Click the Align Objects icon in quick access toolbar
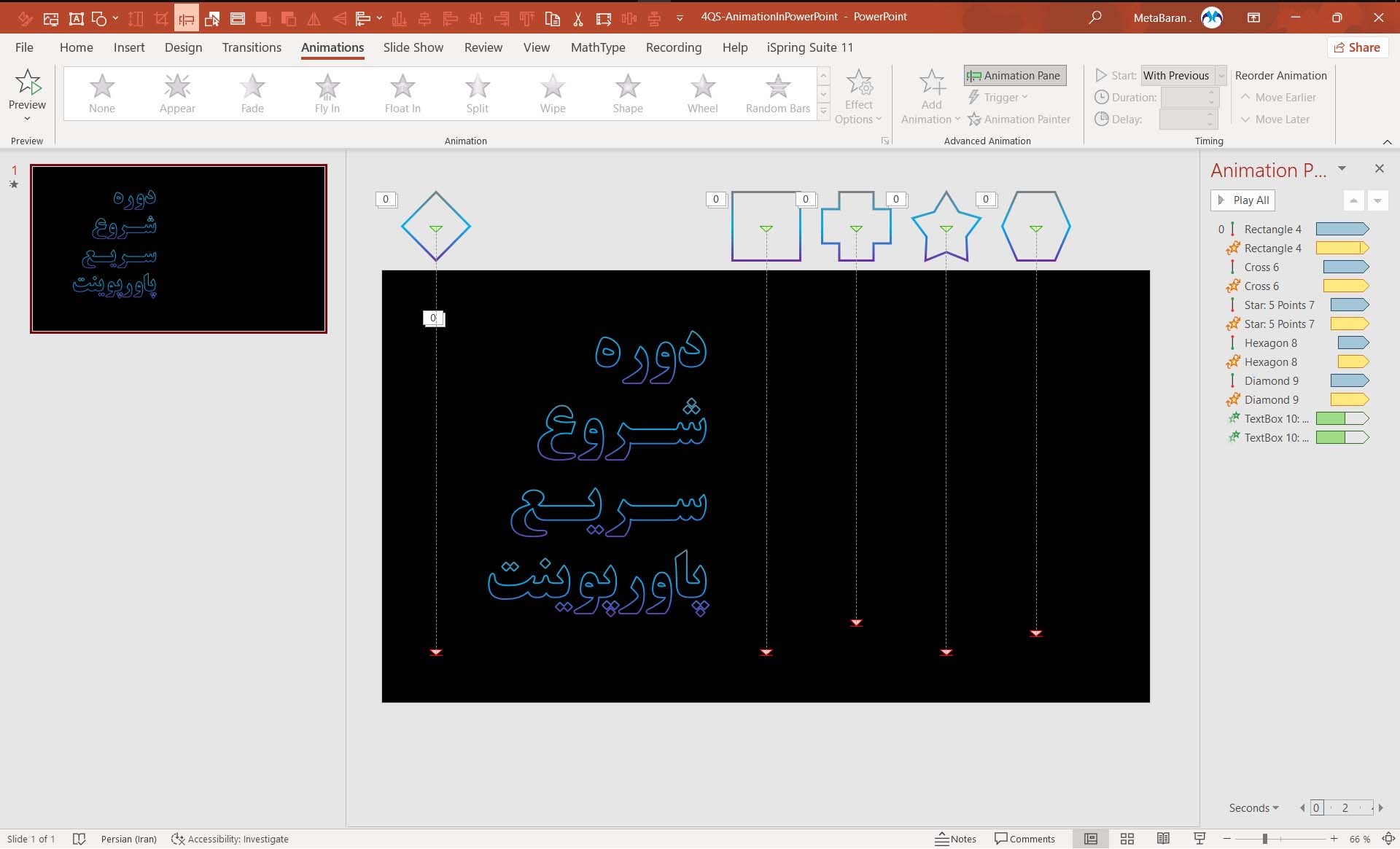This screenshot has width=1400, height=849. tap(363, 18)
